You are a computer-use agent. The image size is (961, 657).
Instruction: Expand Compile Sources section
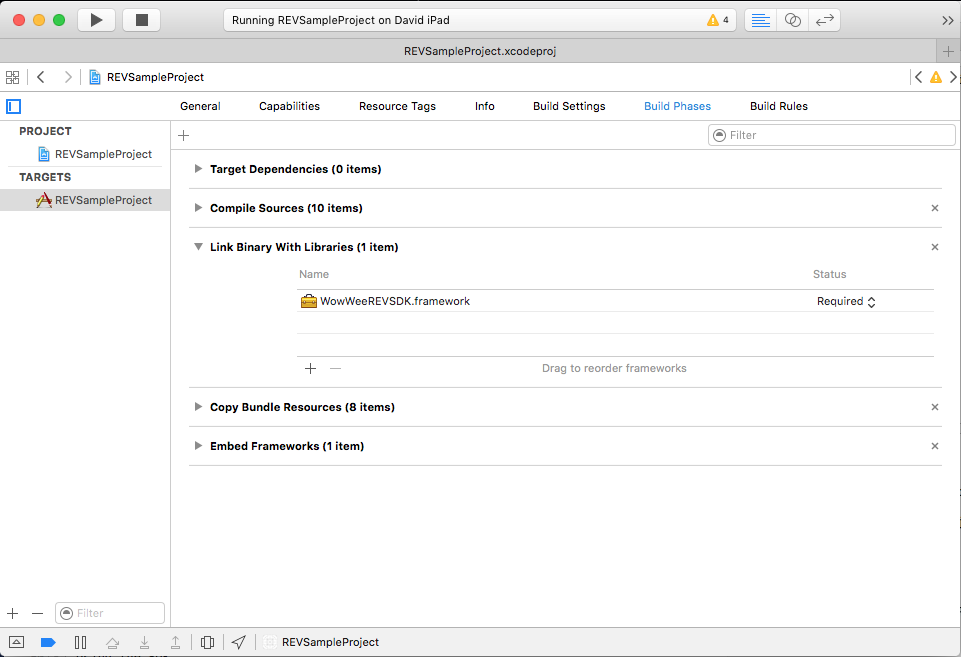tap(198, 208)
